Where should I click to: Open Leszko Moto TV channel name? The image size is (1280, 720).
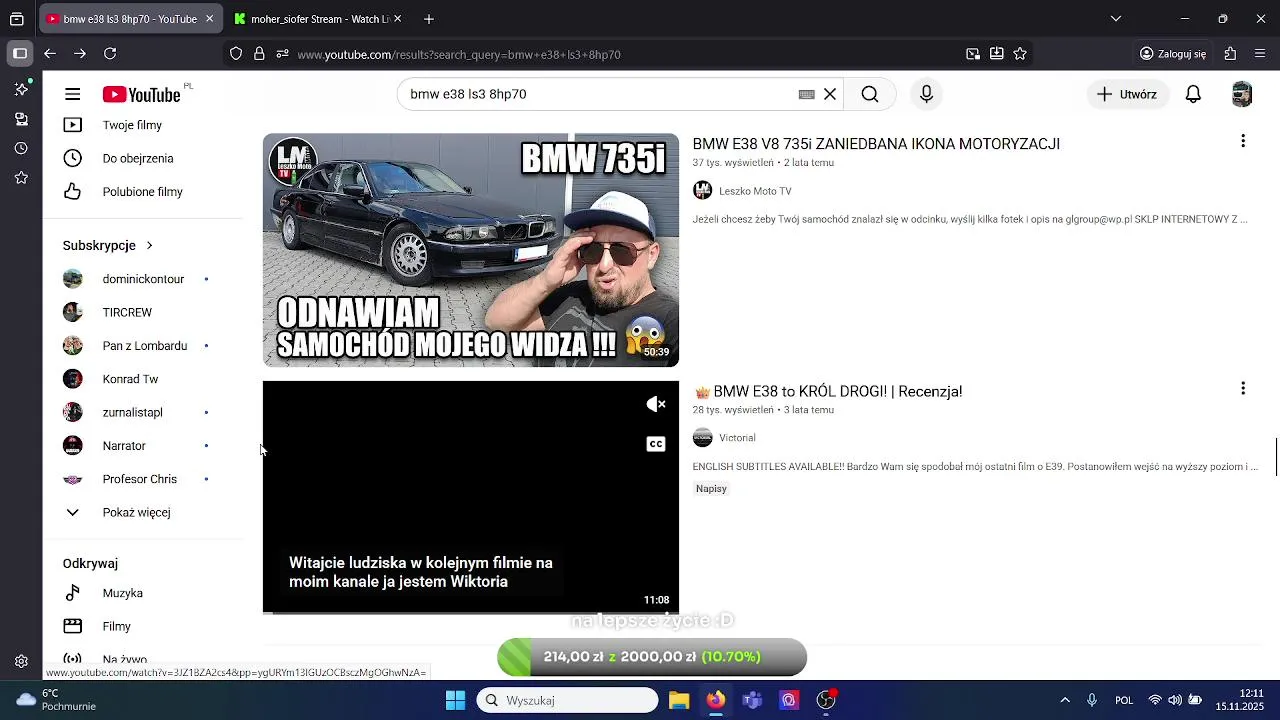pos(755,191)
